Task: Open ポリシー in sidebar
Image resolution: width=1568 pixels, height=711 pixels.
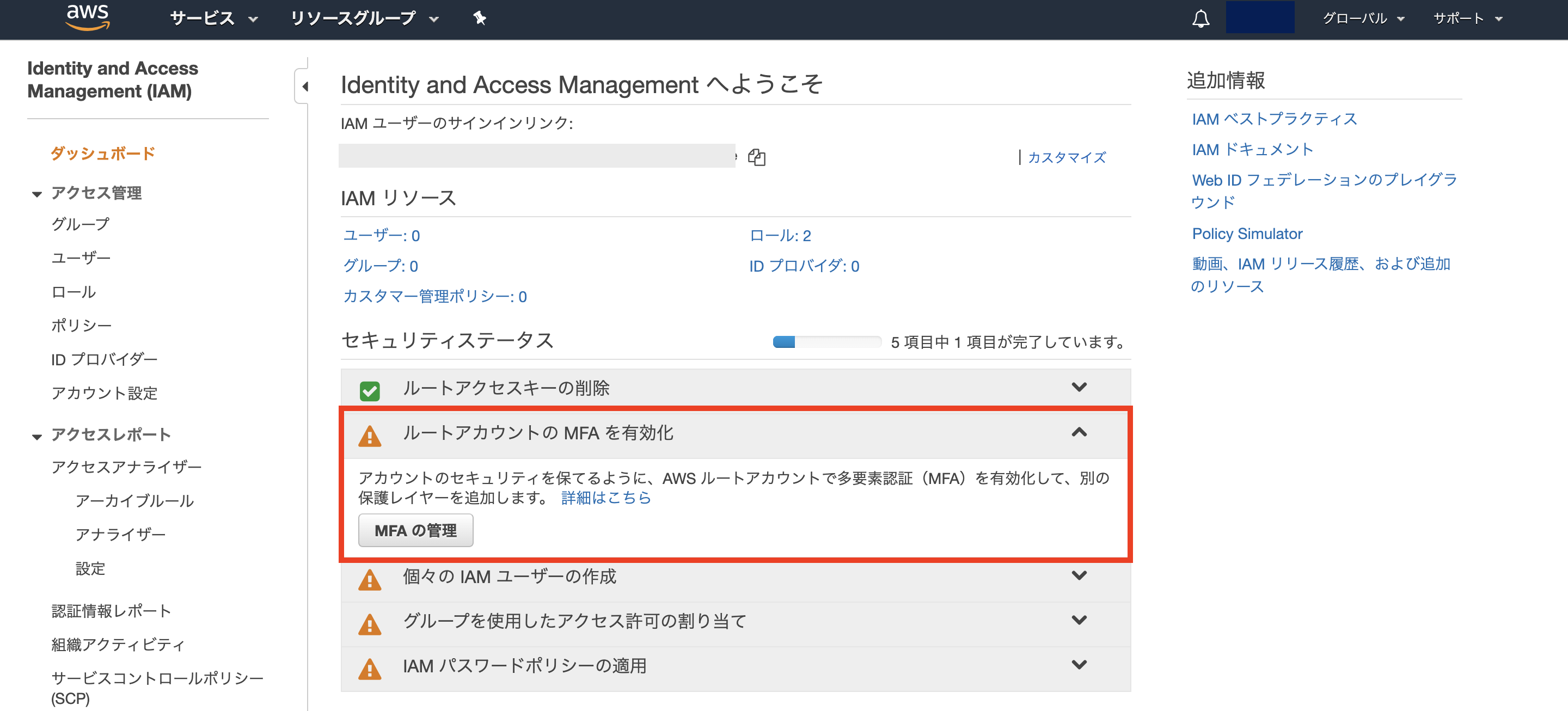Action: click(82, 325)
